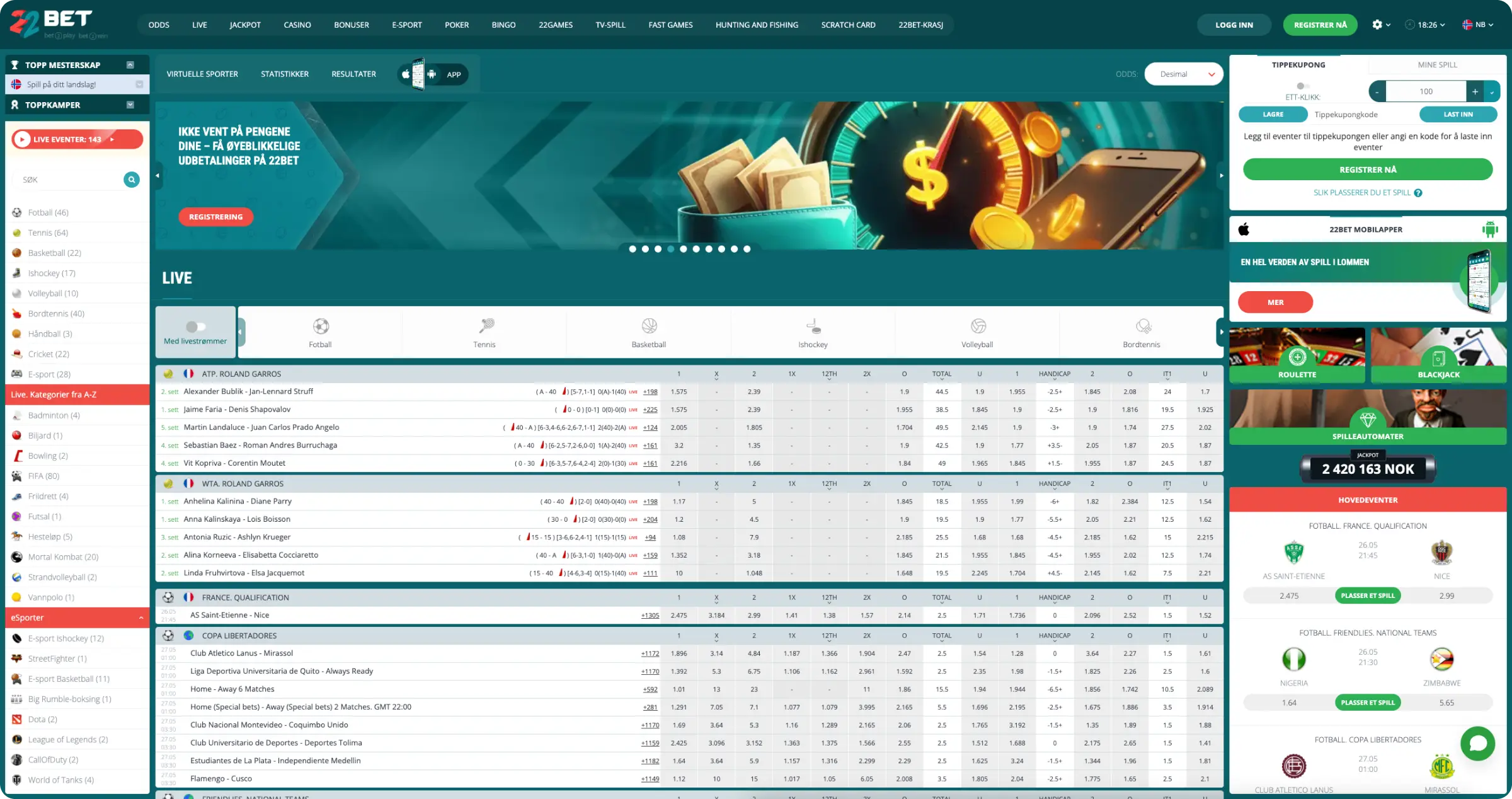Click the LOGG INN button

click(1234, 25)
